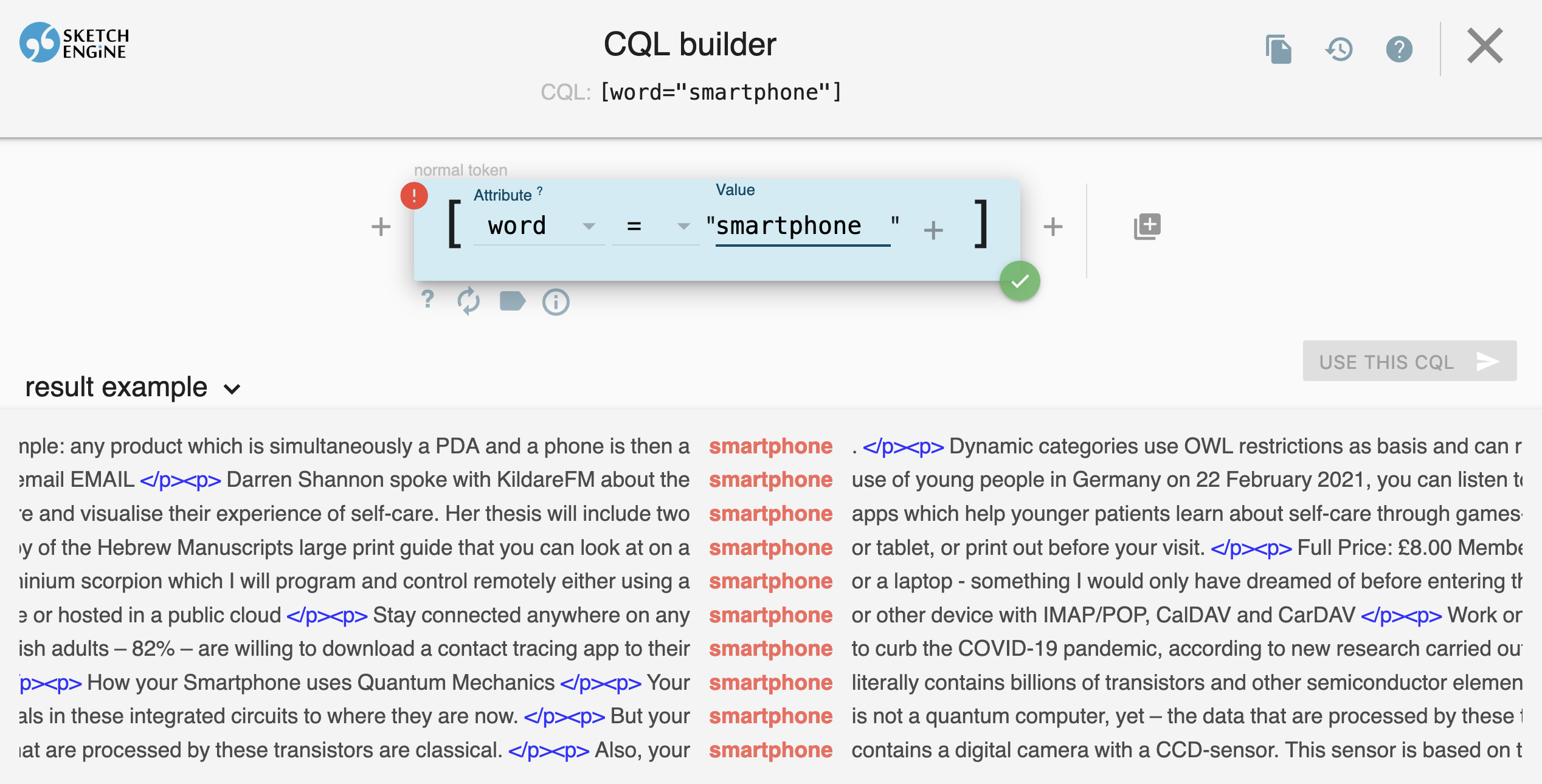This screenshot has height=784, width=1542.
Task: Click the tag label icon below token
Action: (512, 301)
